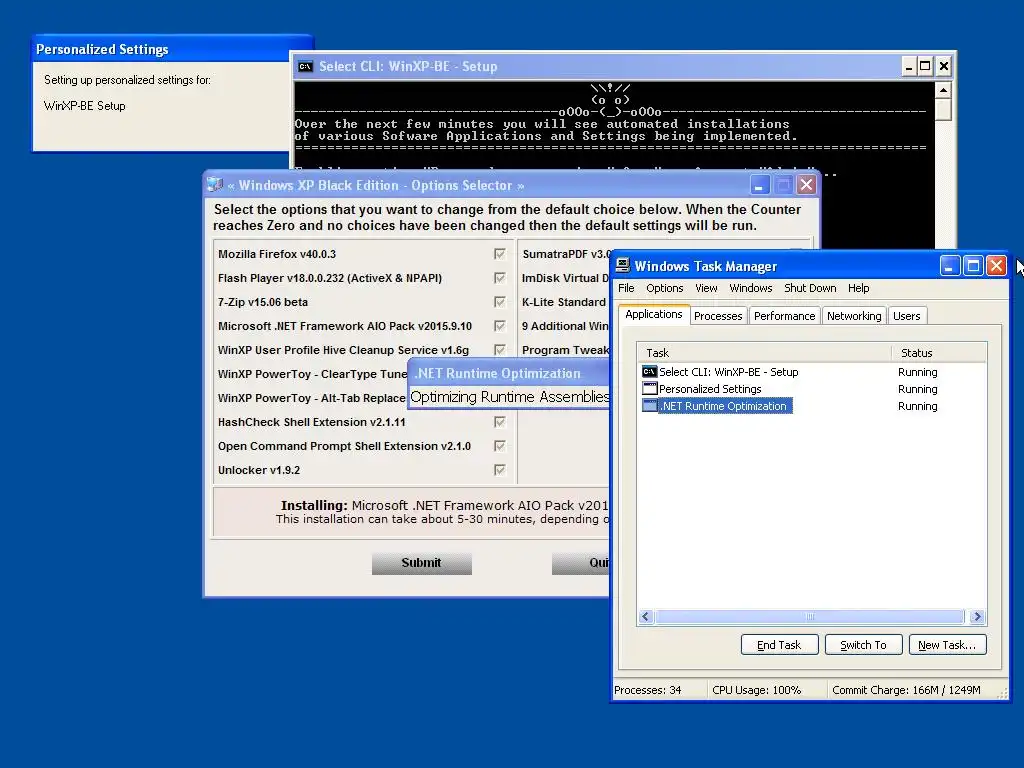Click the Submit button in Options Selector
Screen dimensions: 1024x768
pos(421,563)
